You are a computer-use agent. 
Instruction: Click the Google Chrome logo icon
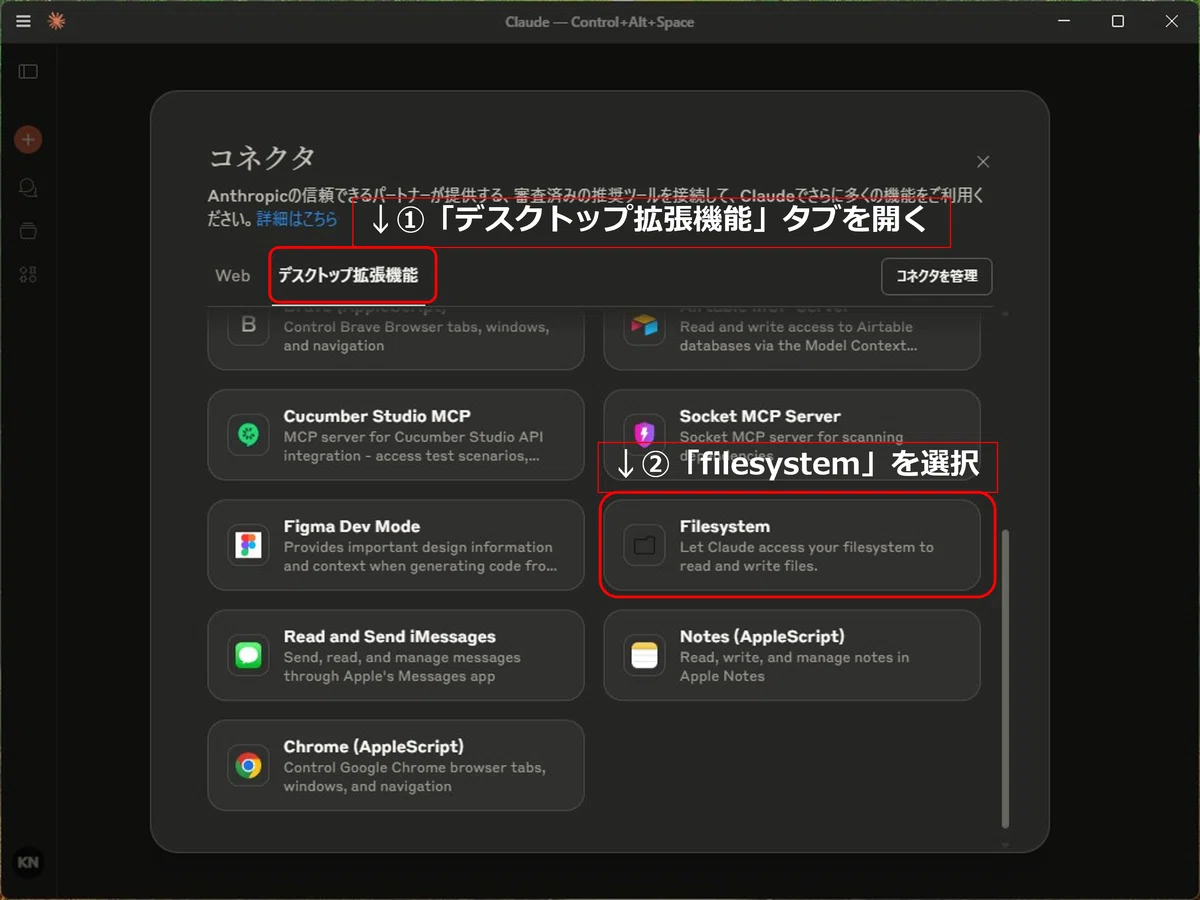tap(248, 766)
